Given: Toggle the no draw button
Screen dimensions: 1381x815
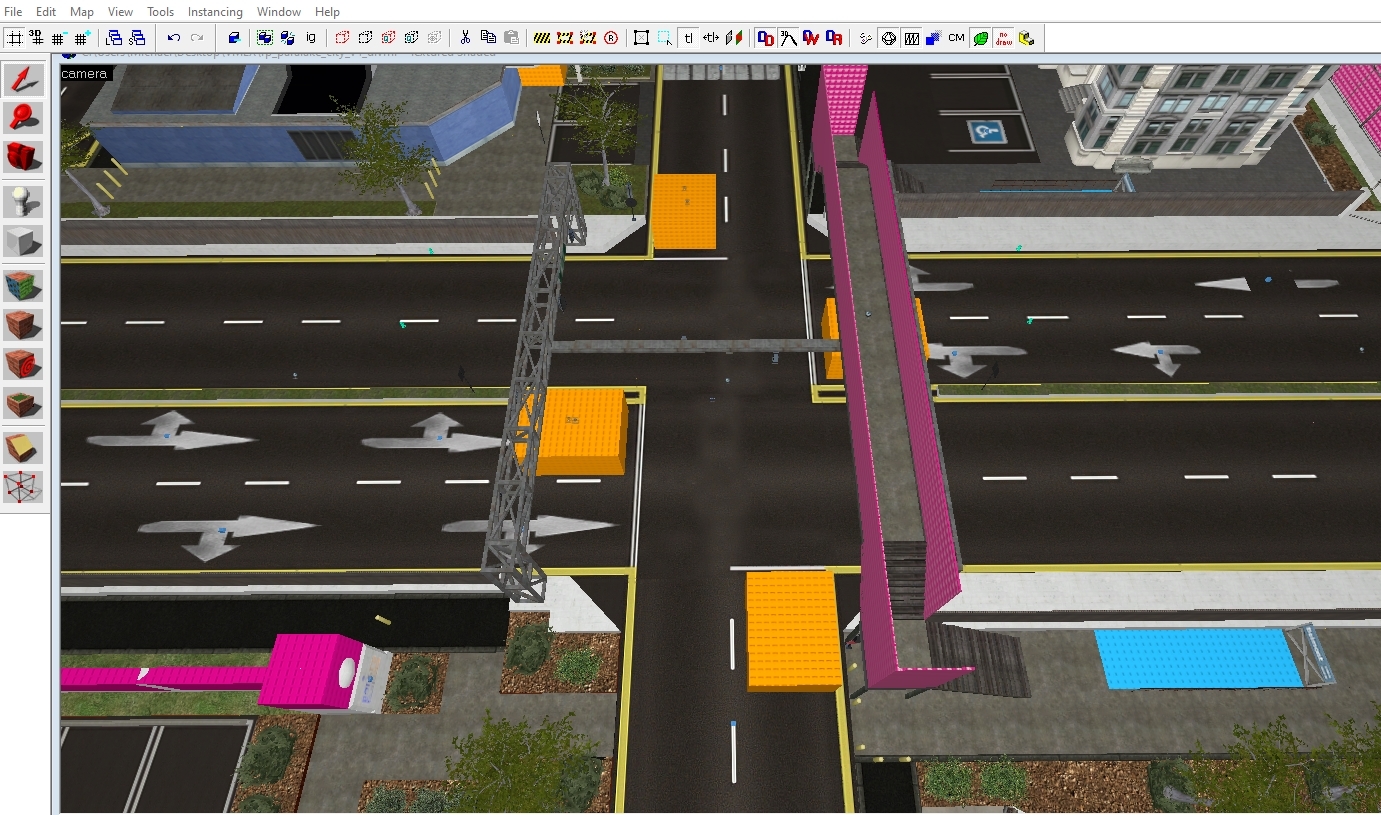Looking at the screenshot, I should [1003, 38].
